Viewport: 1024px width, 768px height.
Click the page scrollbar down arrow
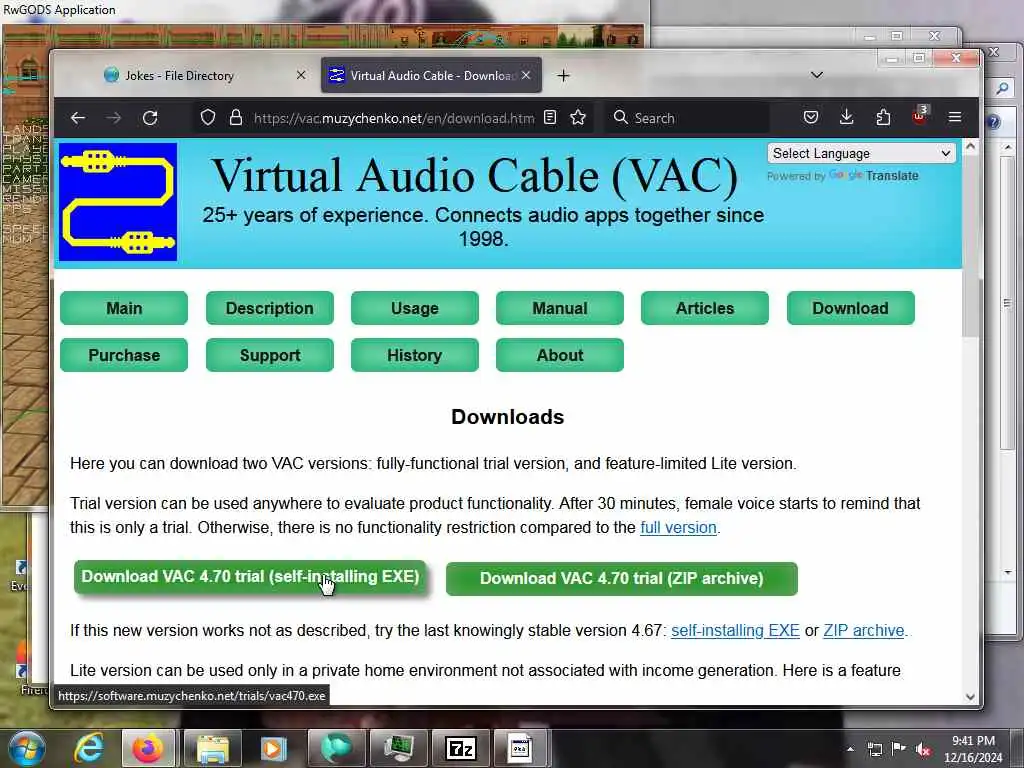[x=970, y=697]
